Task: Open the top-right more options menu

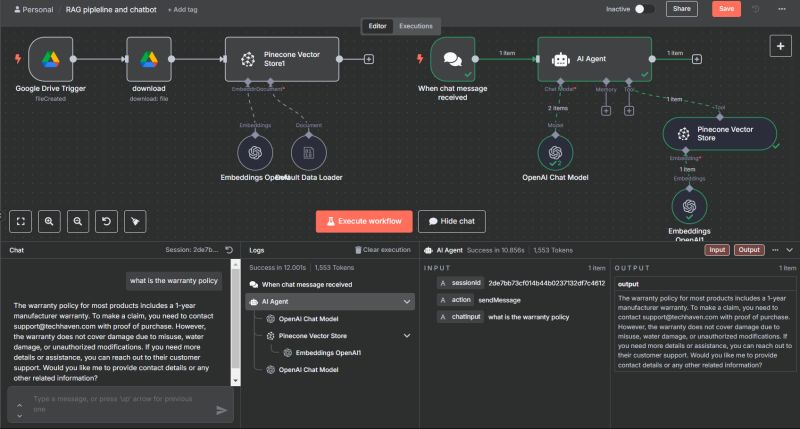Action: click(x=782, y=9)
